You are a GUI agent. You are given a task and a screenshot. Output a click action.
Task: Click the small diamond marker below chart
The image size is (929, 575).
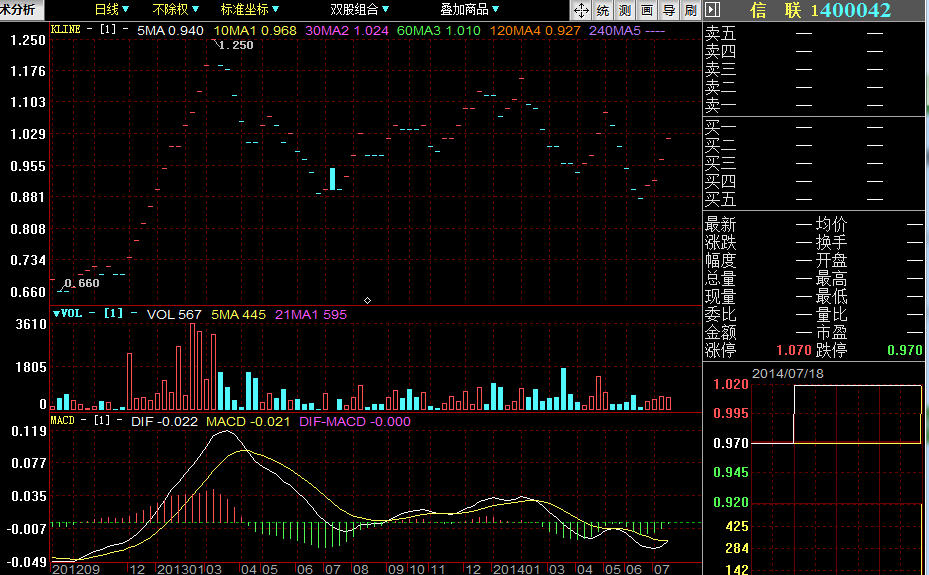tap(367, 300)
